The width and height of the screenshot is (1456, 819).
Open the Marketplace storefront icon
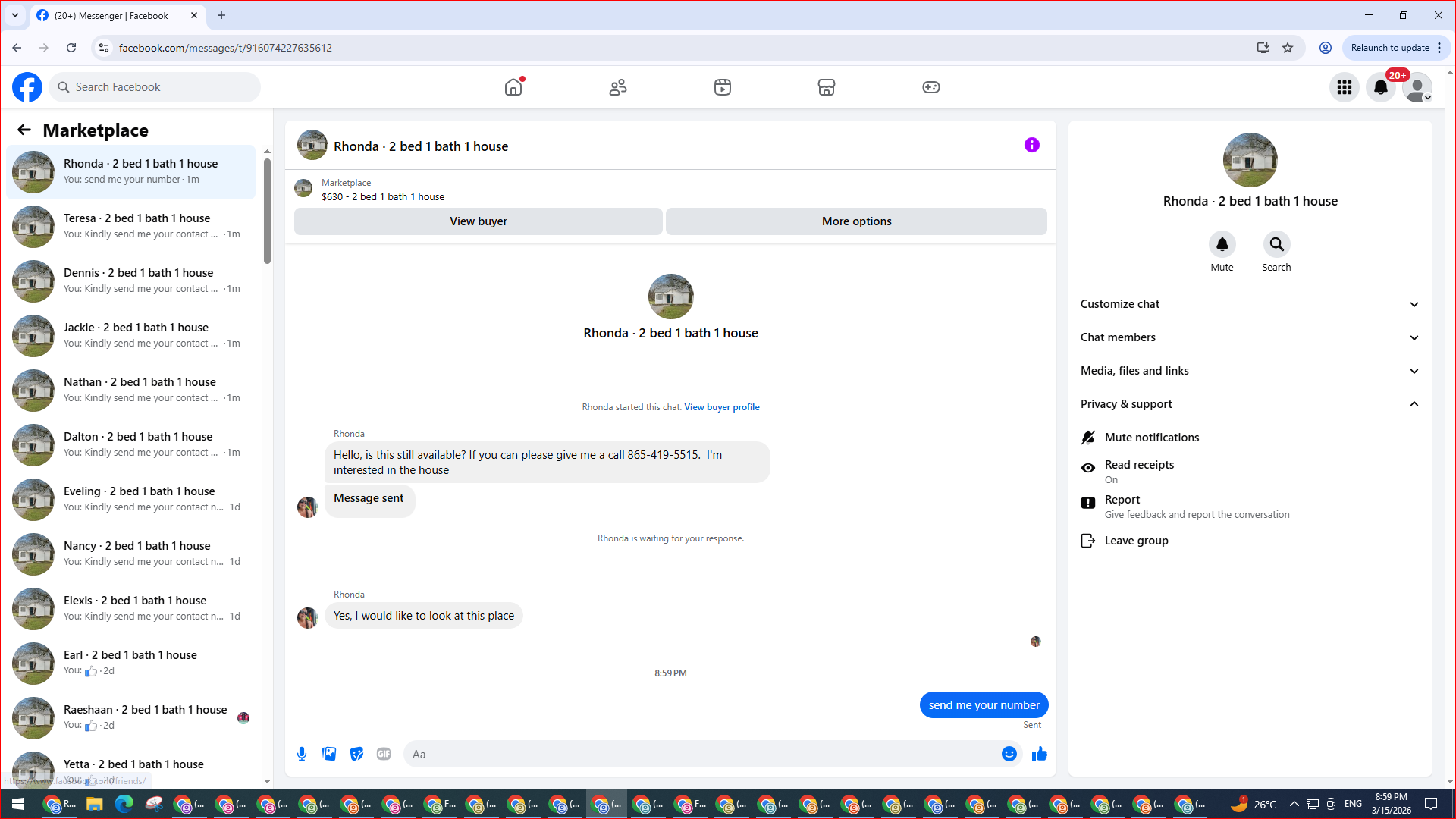click(x=827, y=87)
